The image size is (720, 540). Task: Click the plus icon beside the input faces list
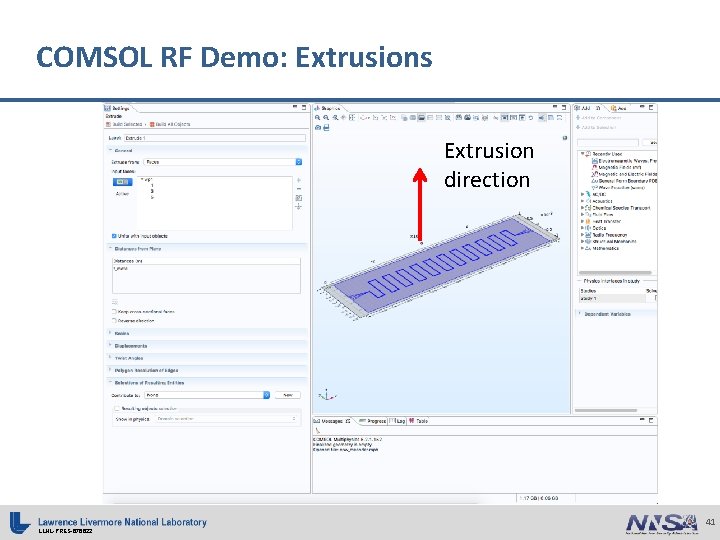298,180
